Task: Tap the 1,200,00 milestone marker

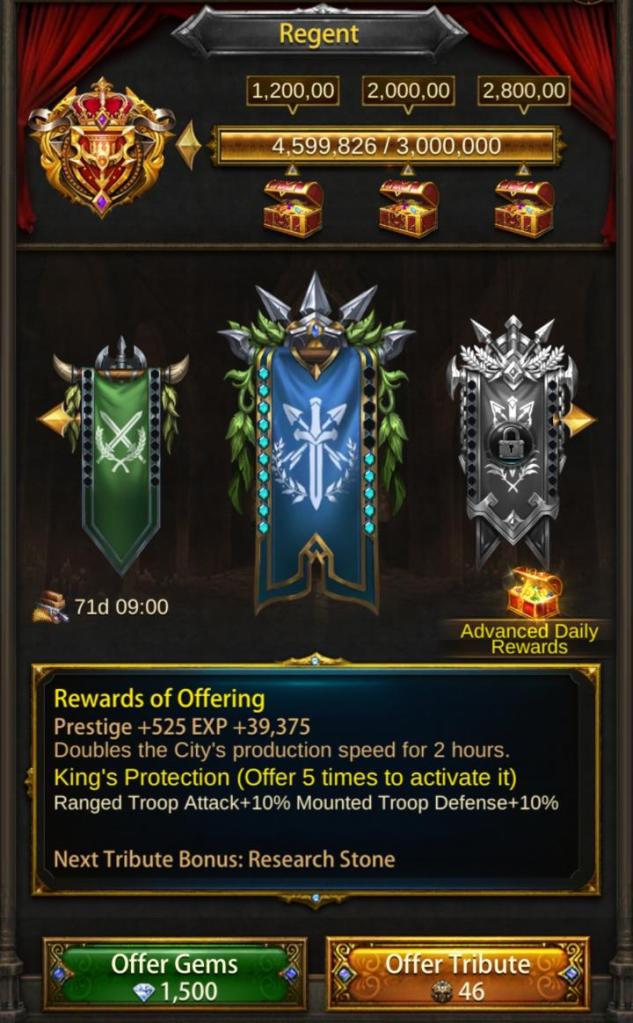Action: point(293,91)
